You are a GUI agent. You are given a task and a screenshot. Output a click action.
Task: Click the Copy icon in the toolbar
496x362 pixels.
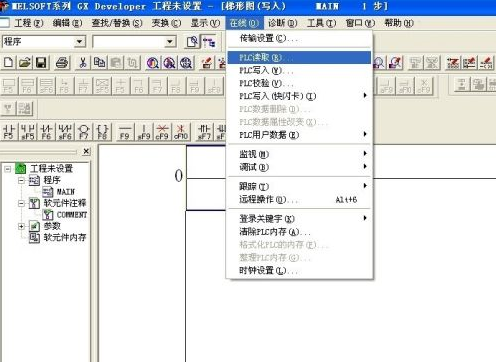coord(99,62)
